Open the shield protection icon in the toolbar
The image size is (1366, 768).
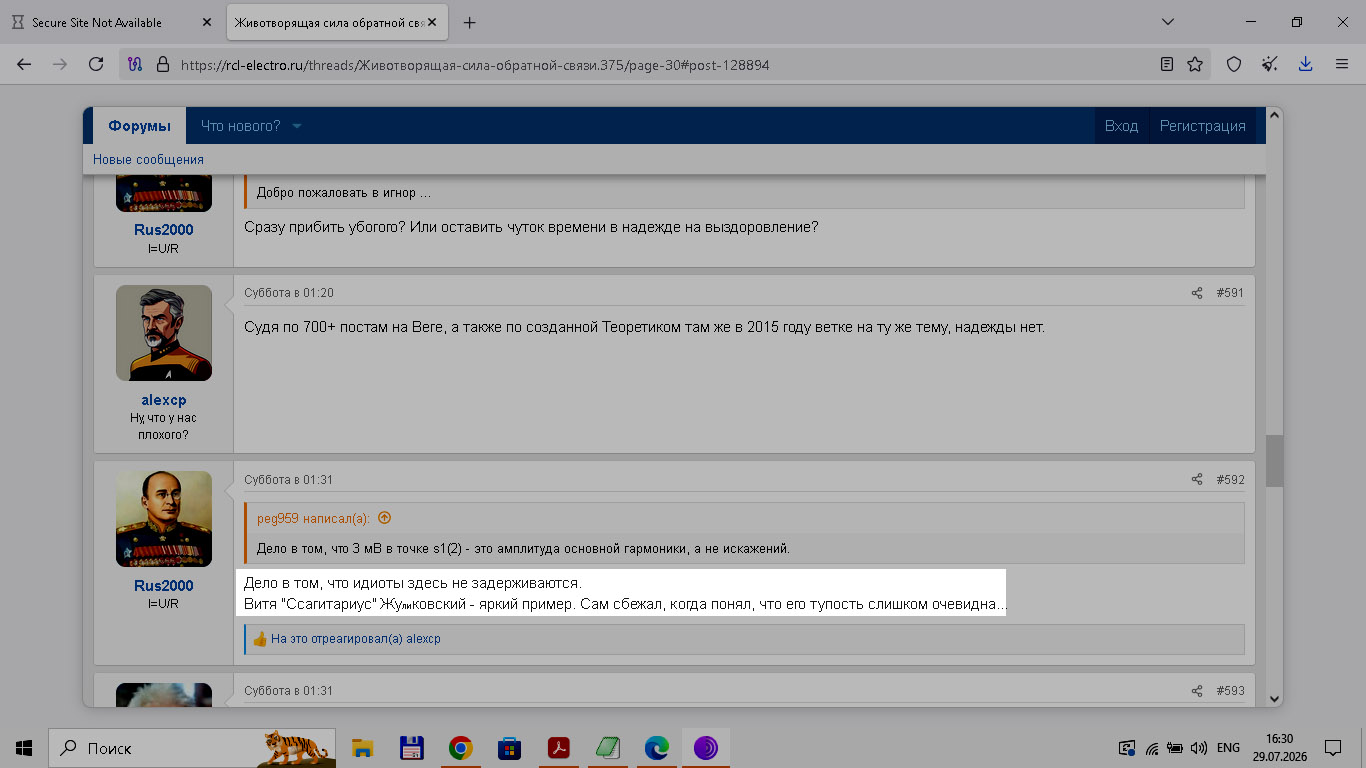1234,64
